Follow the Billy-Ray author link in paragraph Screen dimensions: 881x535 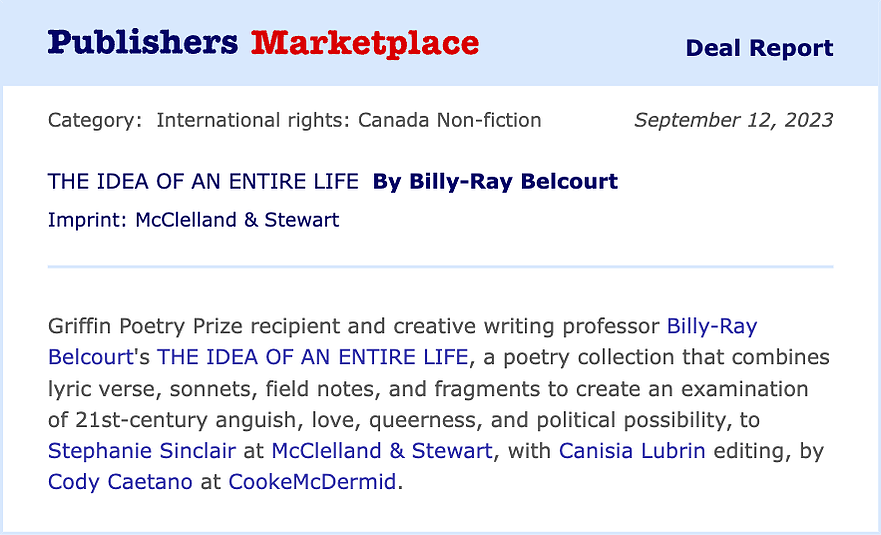712,326
